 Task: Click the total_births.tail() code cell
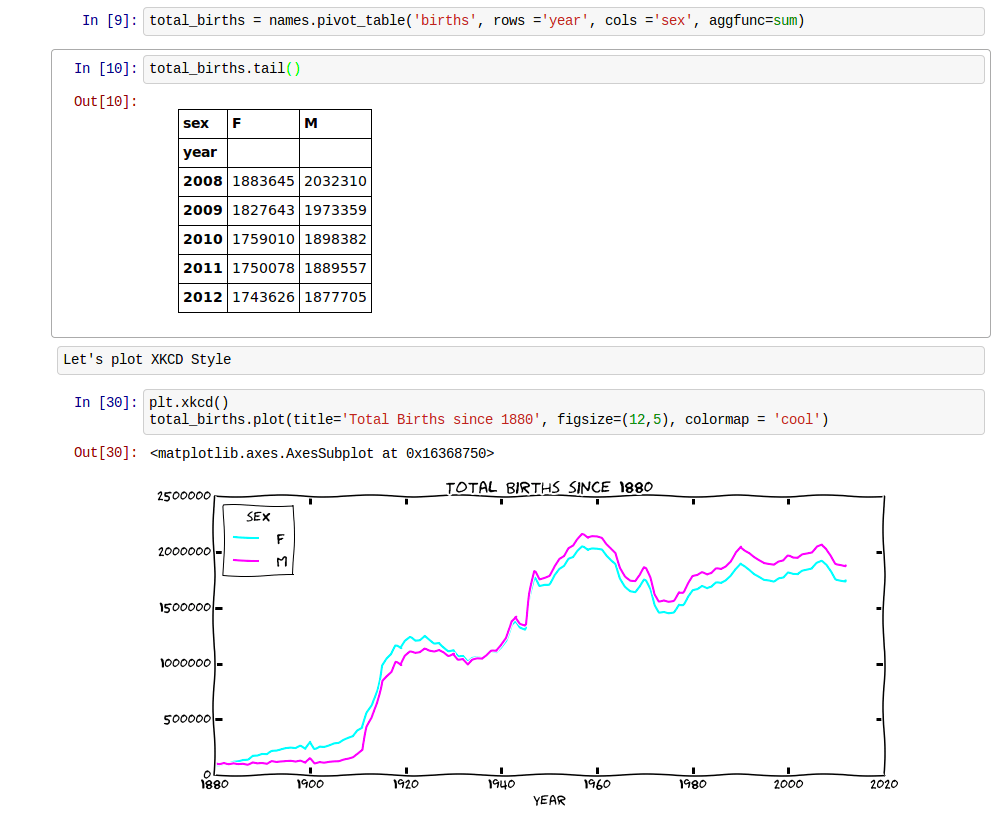click(563, 69)
